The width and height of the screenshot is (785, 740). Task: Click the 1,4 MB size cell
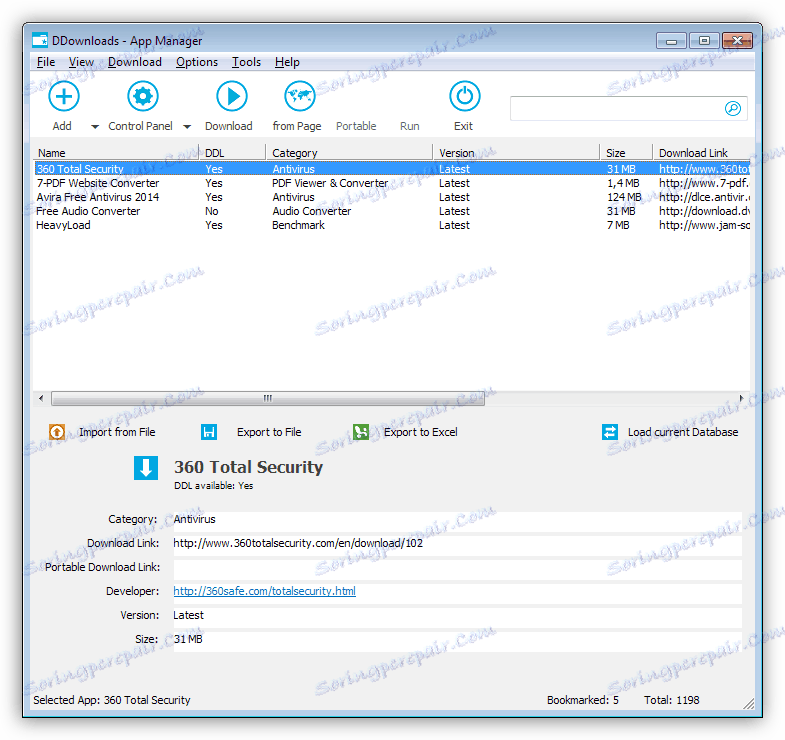(623, 183)
